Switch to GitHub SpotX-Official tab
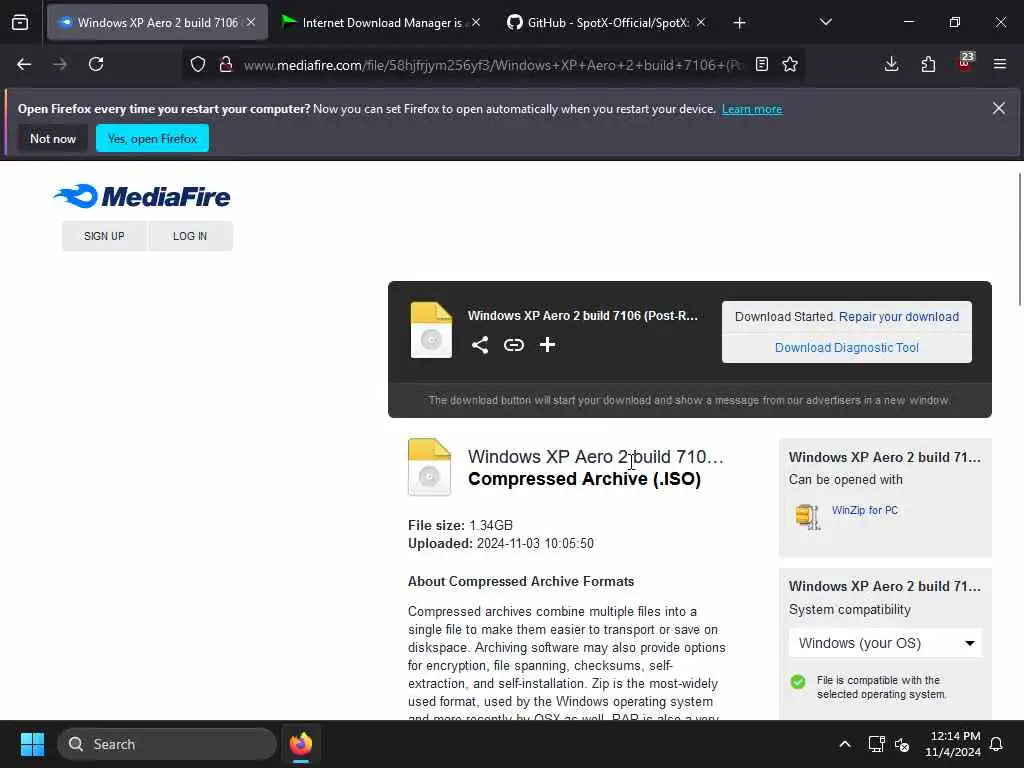The height and width of the screenshot is (768, 1024). point(608,22)
